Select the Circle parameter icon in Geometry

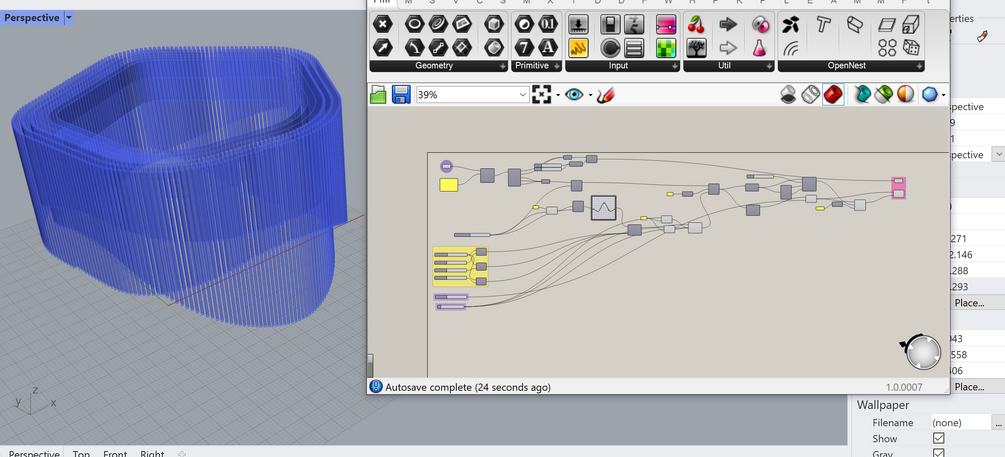click(415, 25)
